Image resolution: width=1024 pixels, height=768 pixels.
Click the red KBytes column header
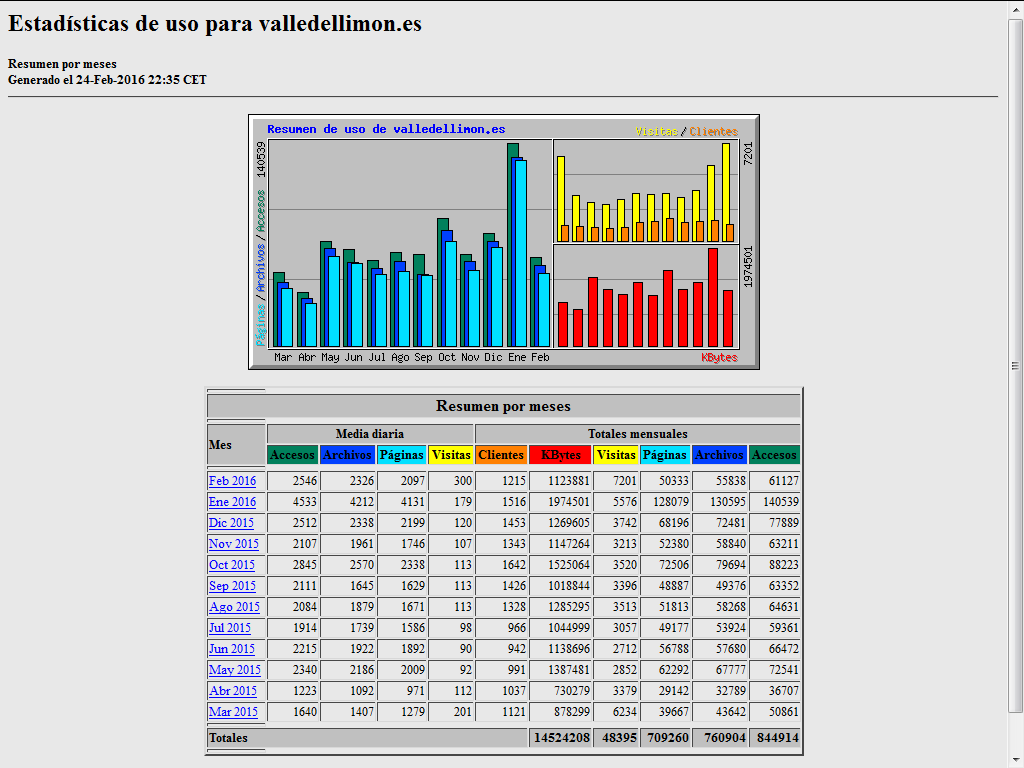(560, 455)
